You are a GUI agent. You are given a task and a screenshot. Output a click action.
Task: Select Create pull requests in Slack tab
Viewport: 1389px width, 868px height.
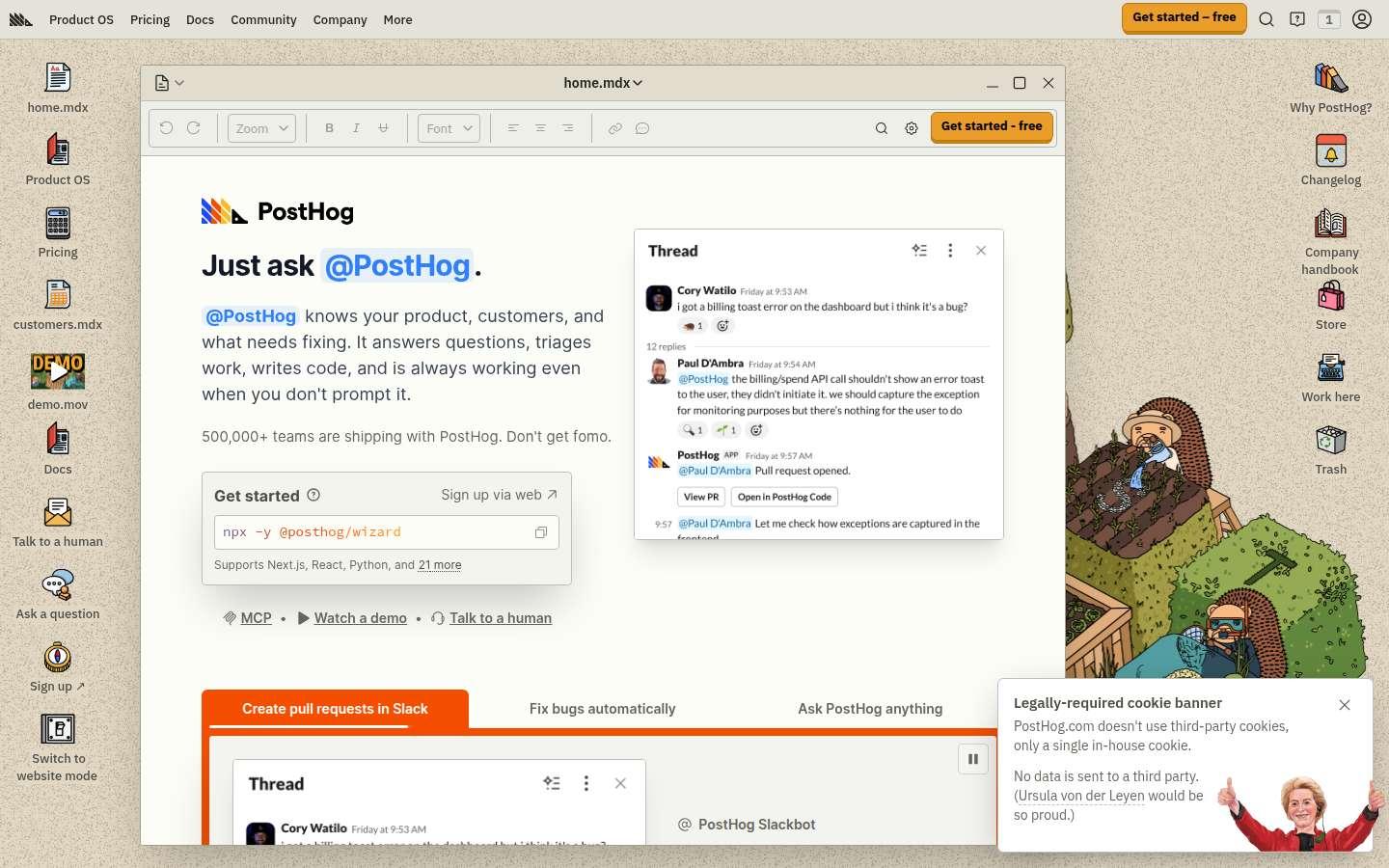tap(335, 709)
